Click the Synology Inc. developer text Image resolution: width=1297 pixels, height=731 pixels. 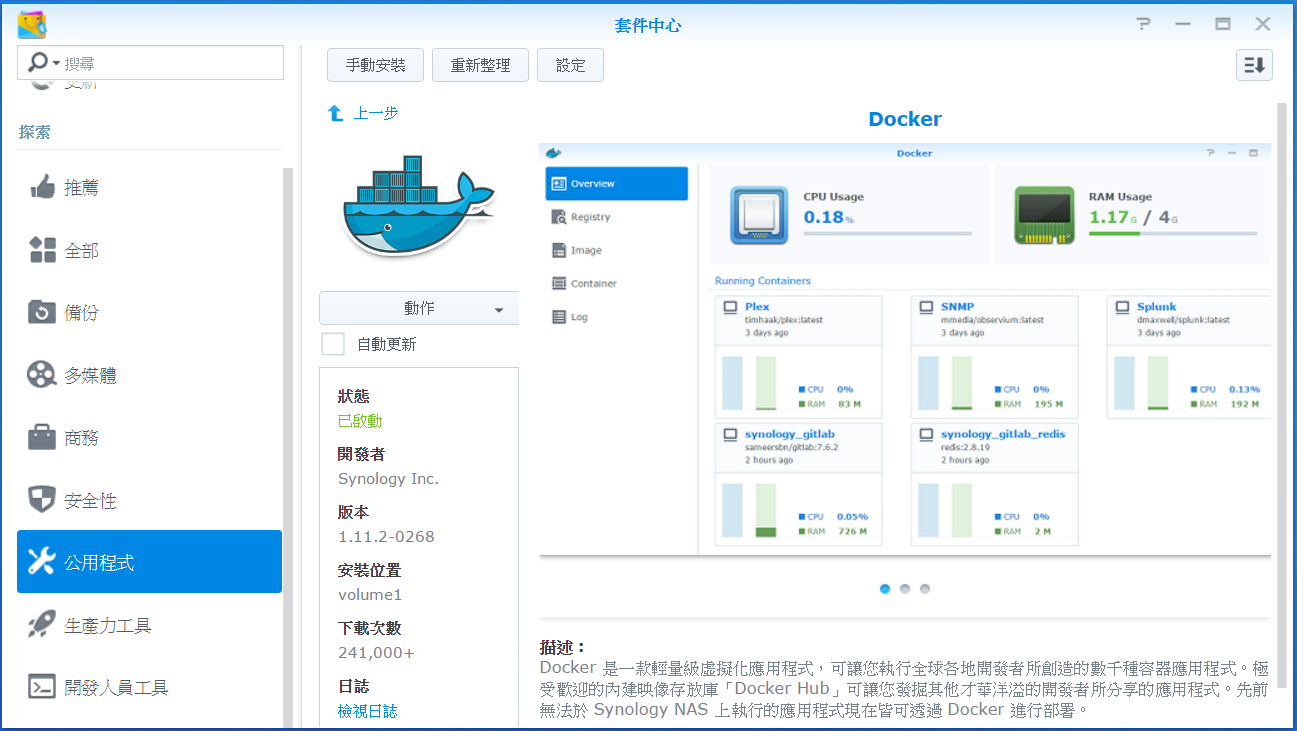(x=388, y=478)
